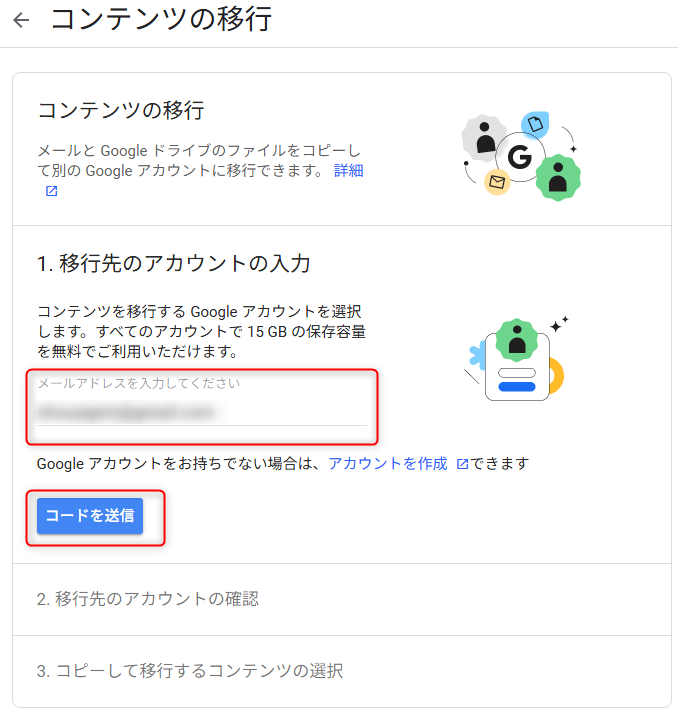
Task: Expand section 3. コピーして移行するコンテンツの選択
Action: click(342, 671)
